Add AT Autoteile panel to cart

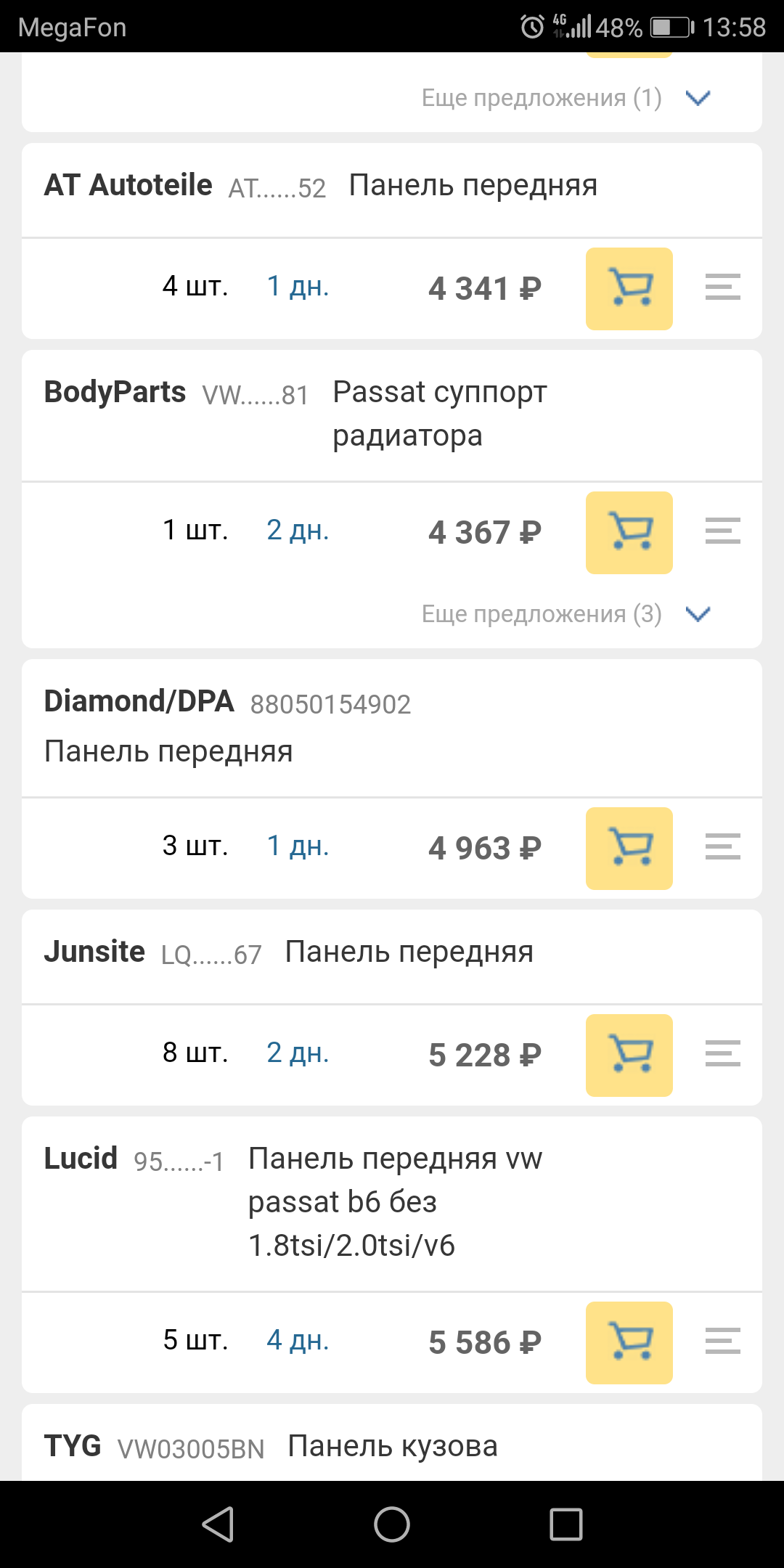pos(629,289)
